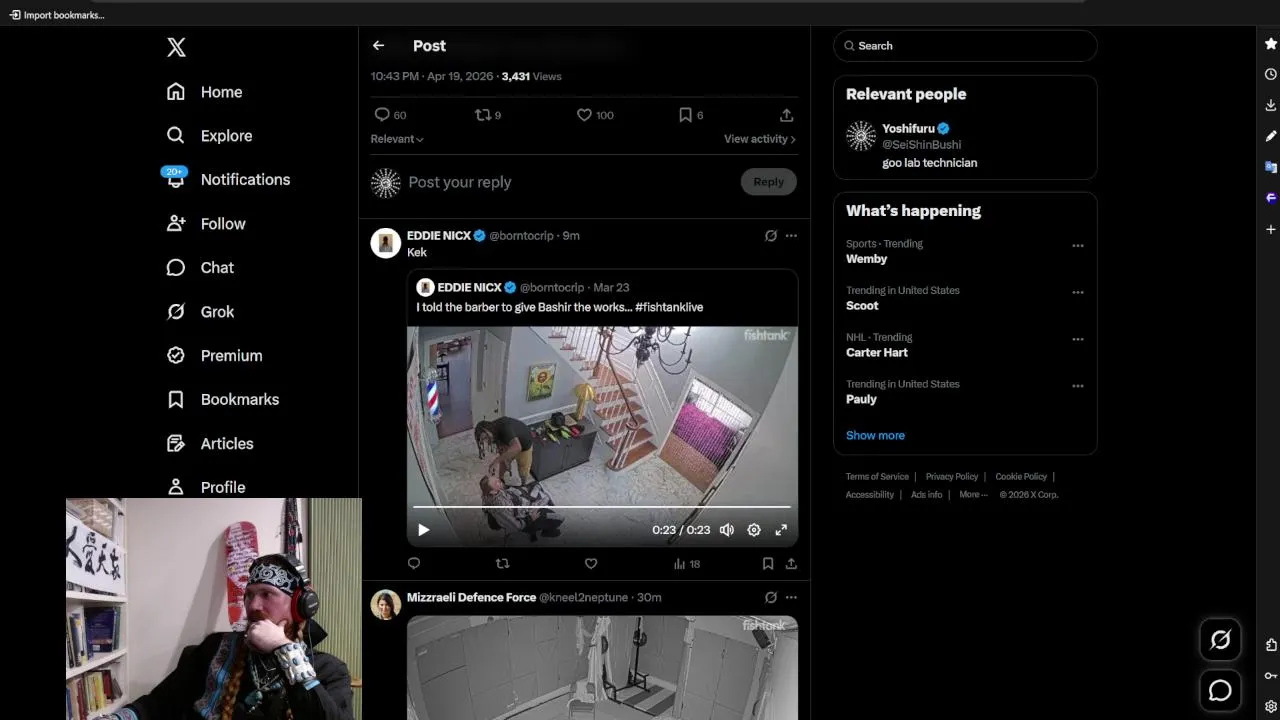The image size is (1280, 720).
Task: Open Wemby trending topic
Action: click(866, 259)
